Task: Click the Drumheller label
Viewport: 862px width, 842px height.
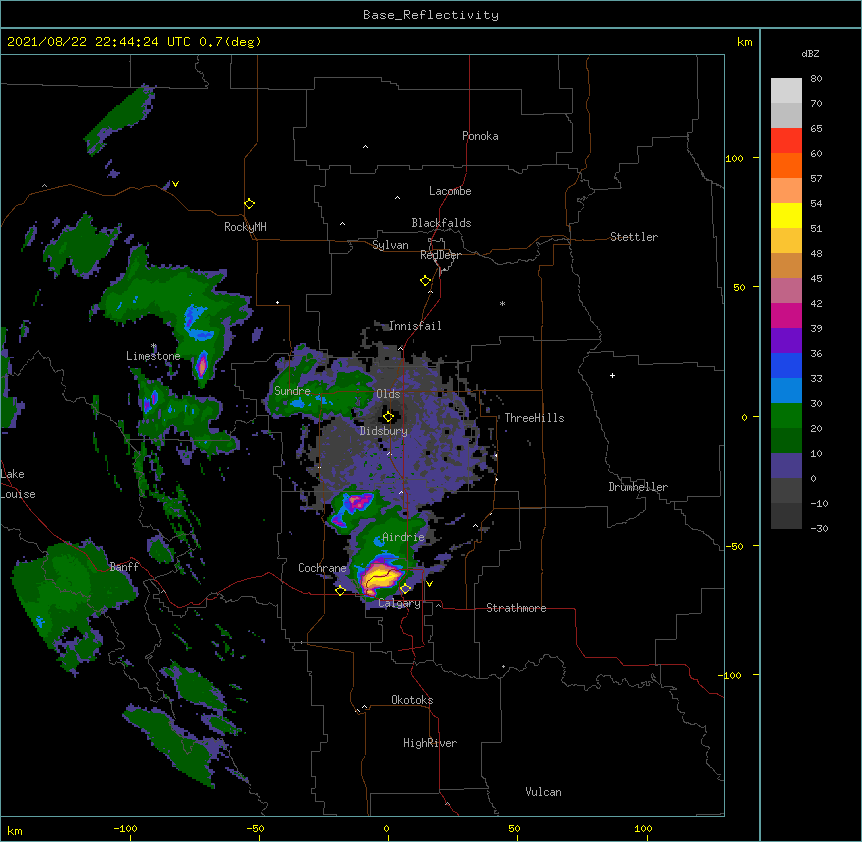Action: pos(638,487)
